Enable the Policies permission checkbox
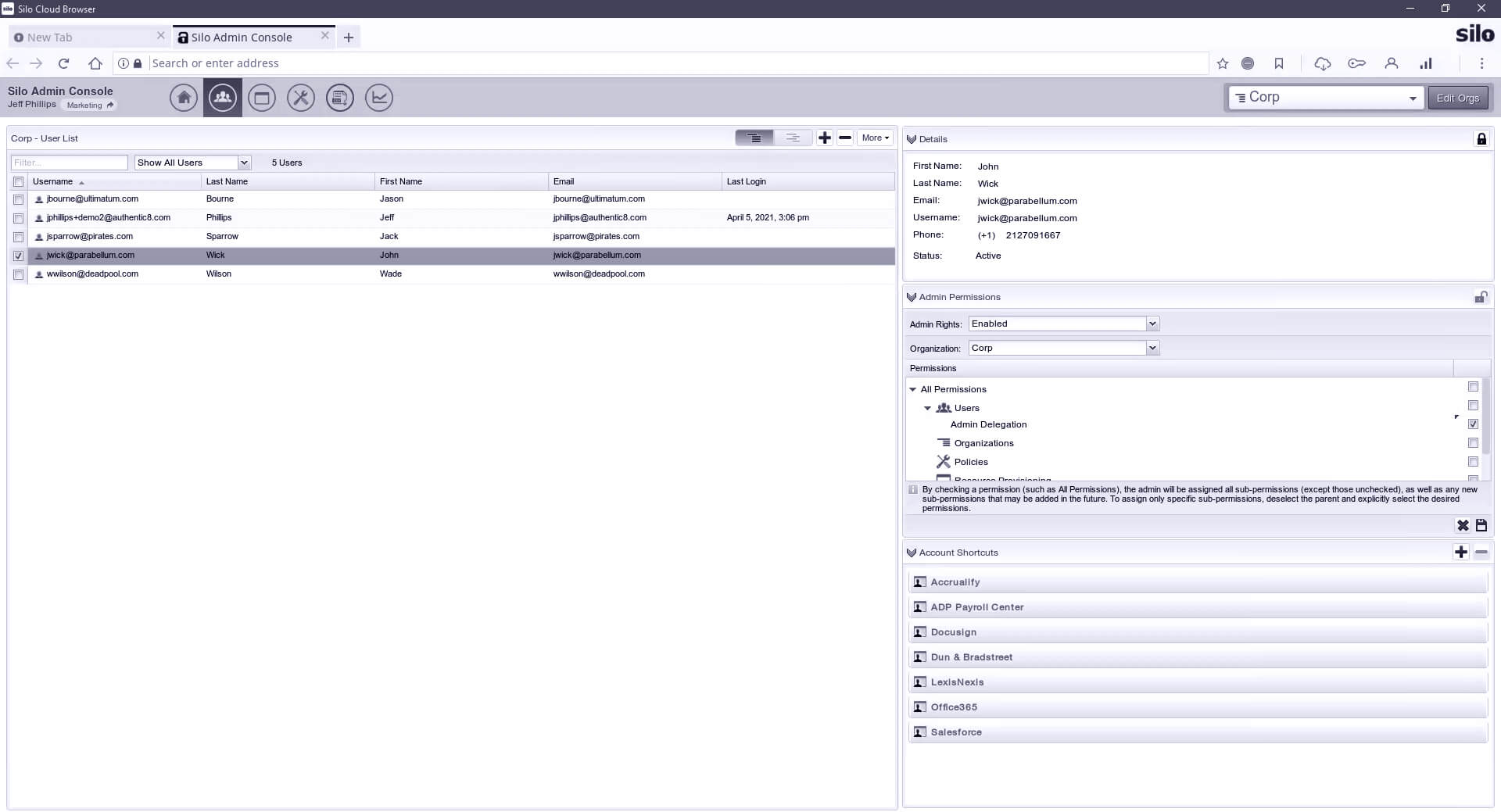 1473,462
